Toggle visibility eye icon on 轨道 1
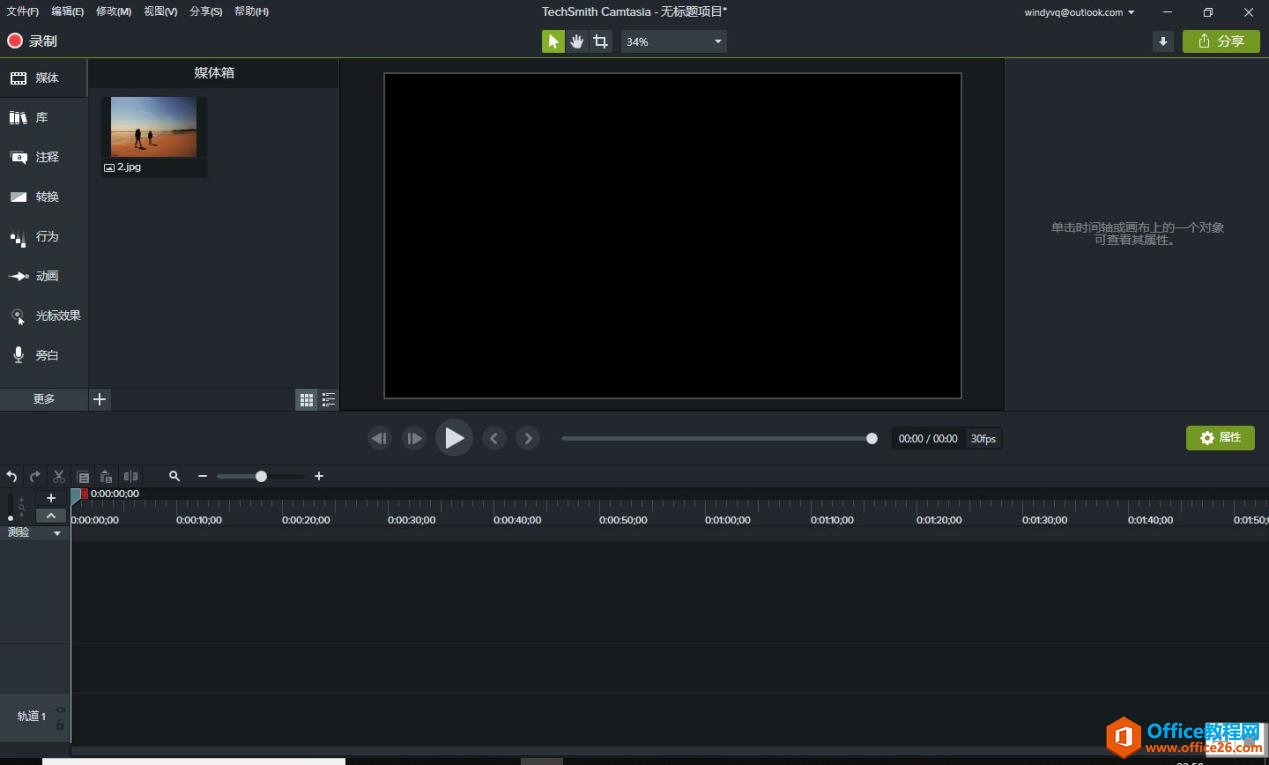 tap(60, 710)
